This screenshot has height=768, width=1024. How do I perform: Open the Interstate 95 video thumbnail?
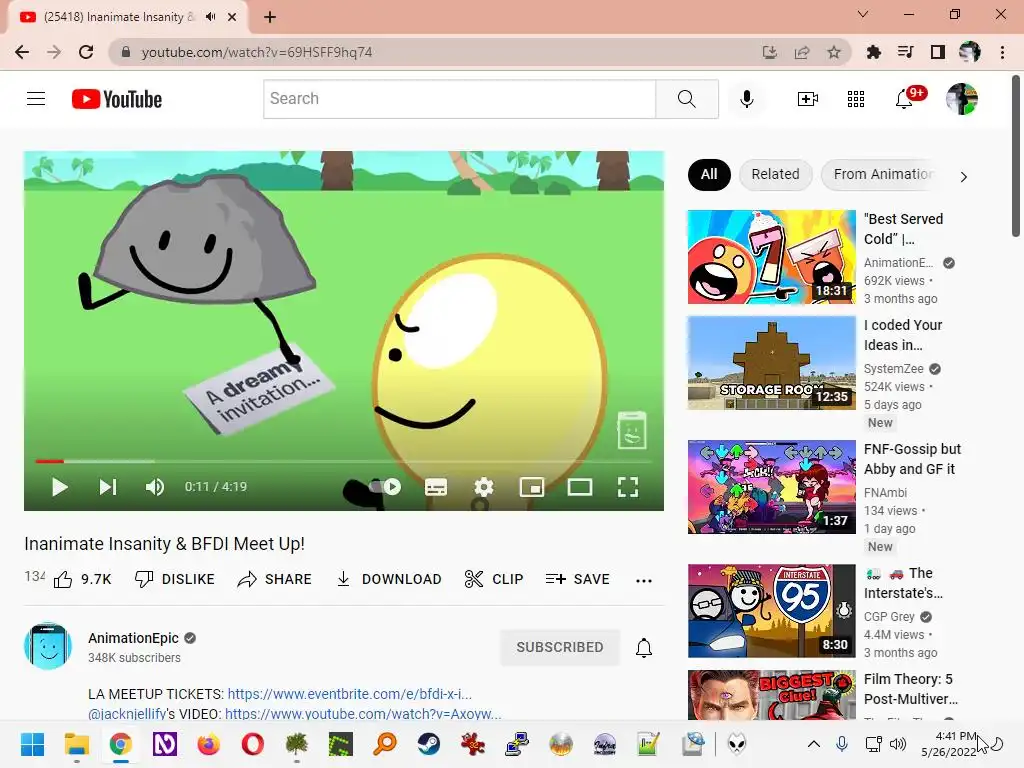point(771,611)
